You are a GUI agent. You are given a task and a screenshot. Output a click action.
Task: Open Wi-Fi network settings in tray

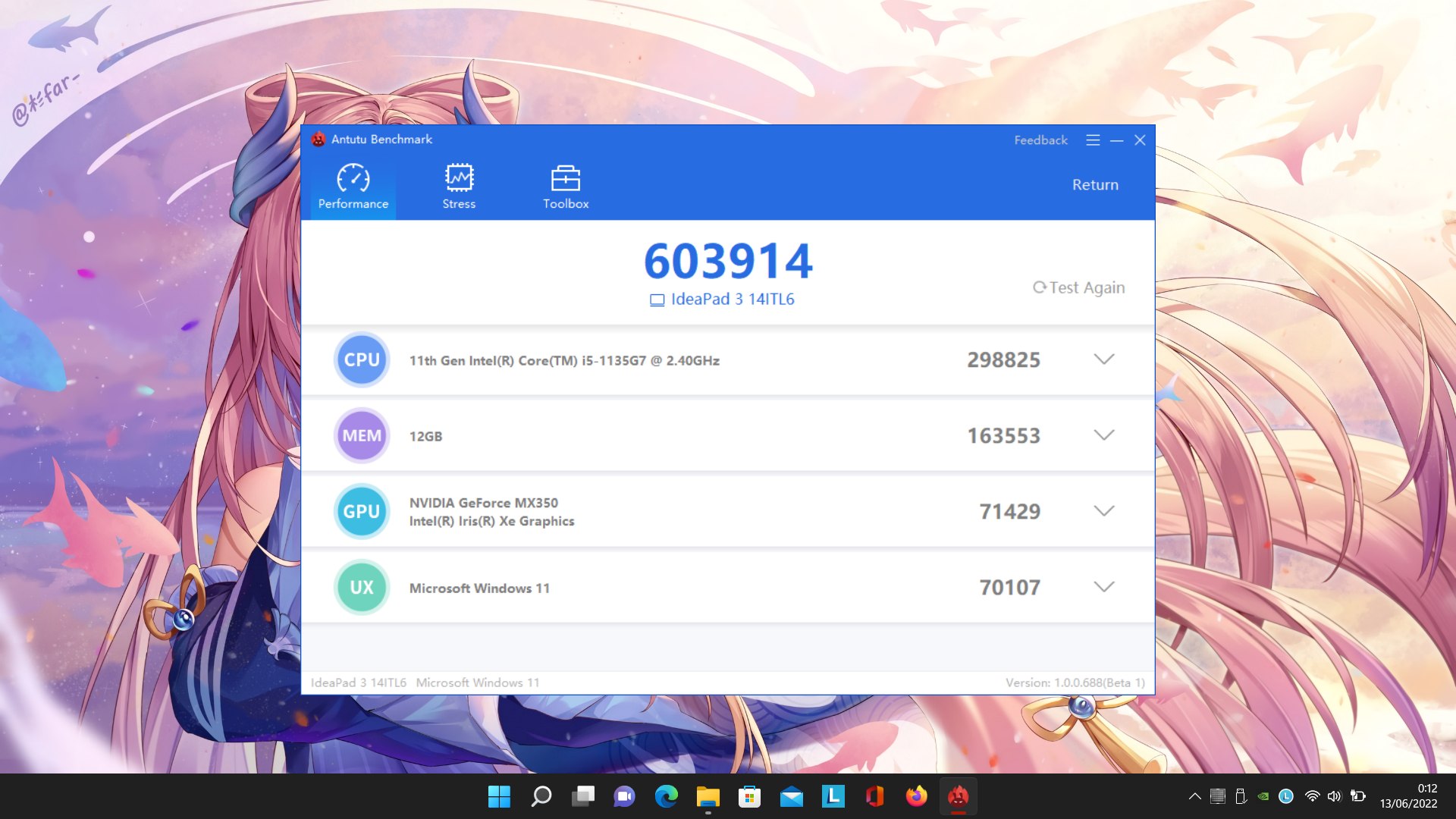coord(1312,796)
